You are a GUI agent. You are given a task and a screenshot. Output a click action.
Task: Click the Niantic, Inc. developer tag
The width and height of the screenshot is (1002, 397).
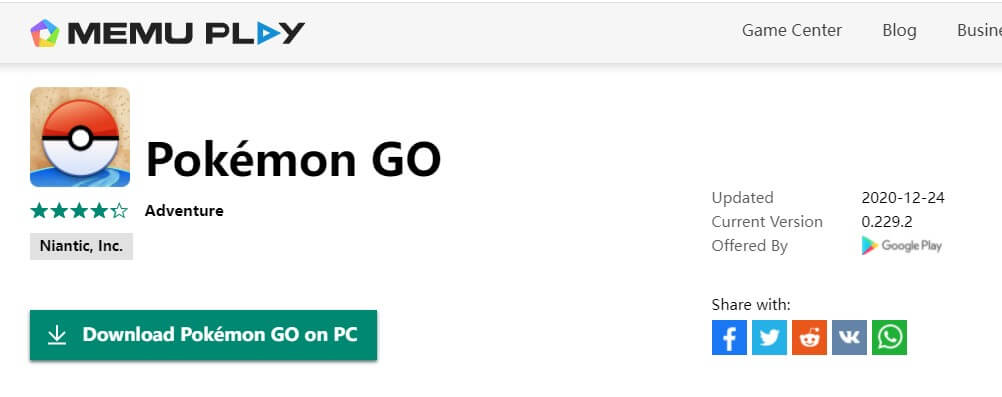(81, 246)
